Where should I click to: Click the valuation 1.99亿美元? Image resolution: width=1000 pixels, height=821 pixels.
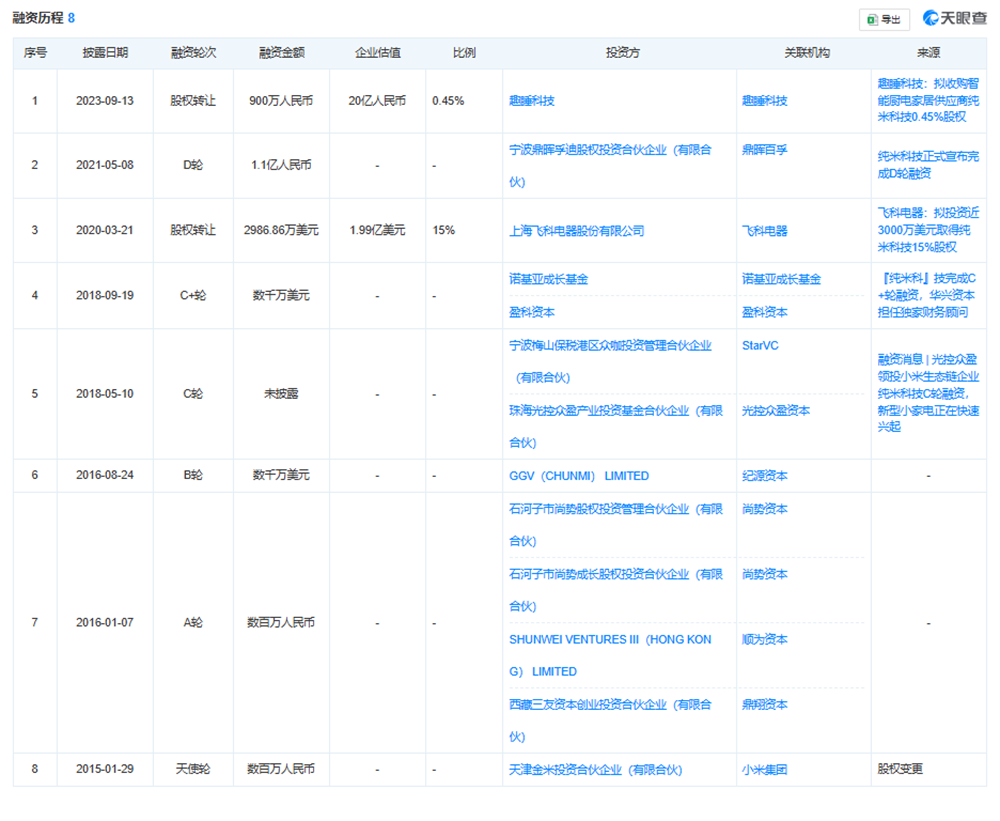pyautogui.click(x=377, y=230)
